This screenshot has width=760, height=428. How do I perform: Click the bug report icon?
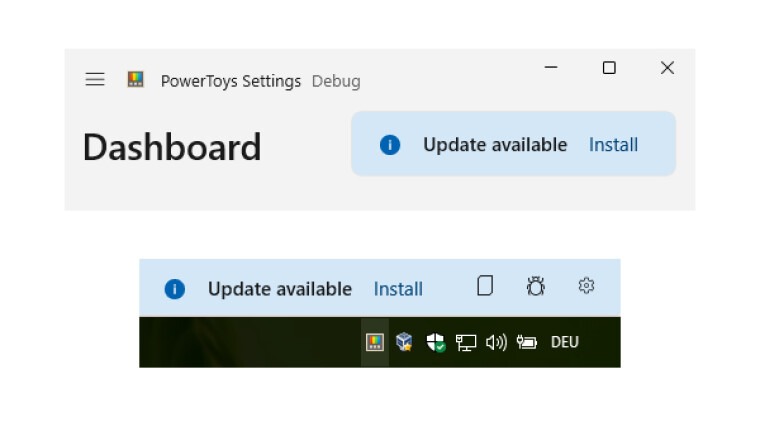coord(536,287)
